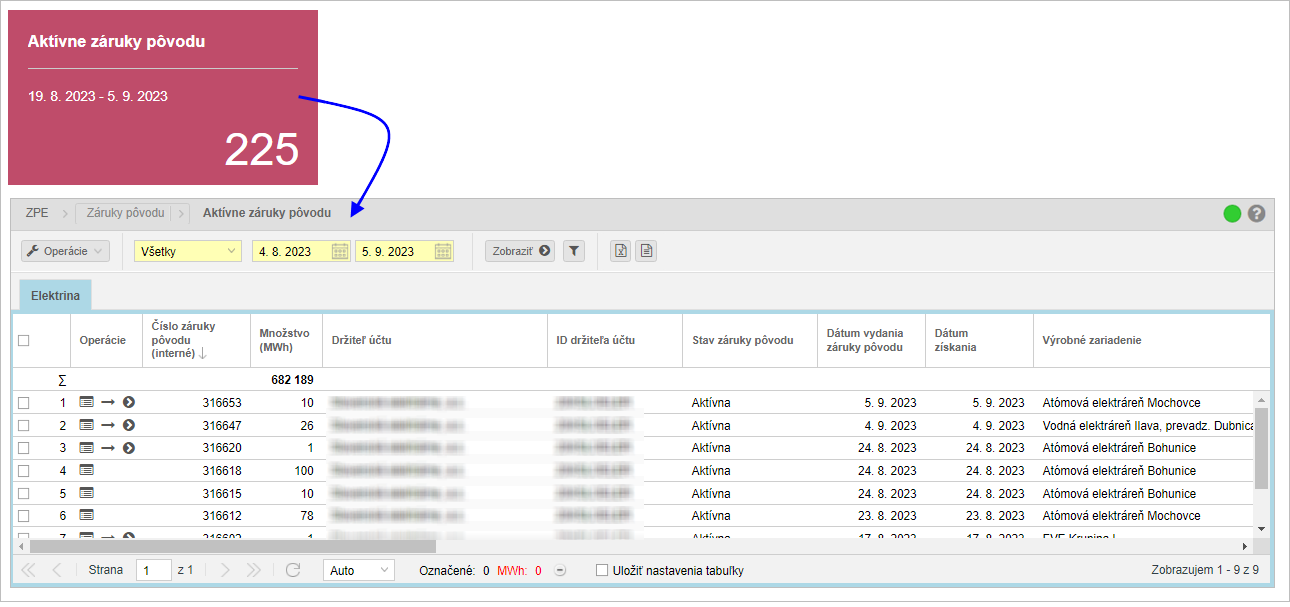Click the green status indicator circle

tap(1232, 213)
